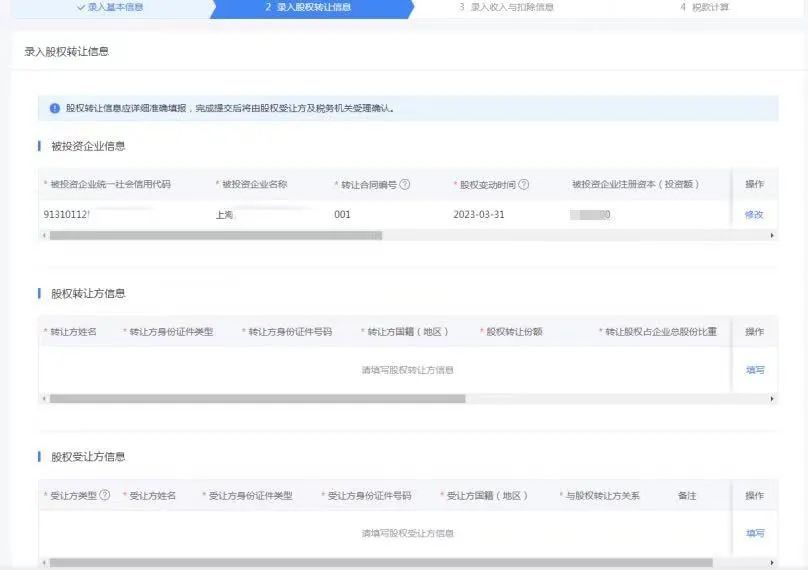The image size is (808, 570).
Task: Click page title 录入股权转让信息
Action: tap(66, 51)
